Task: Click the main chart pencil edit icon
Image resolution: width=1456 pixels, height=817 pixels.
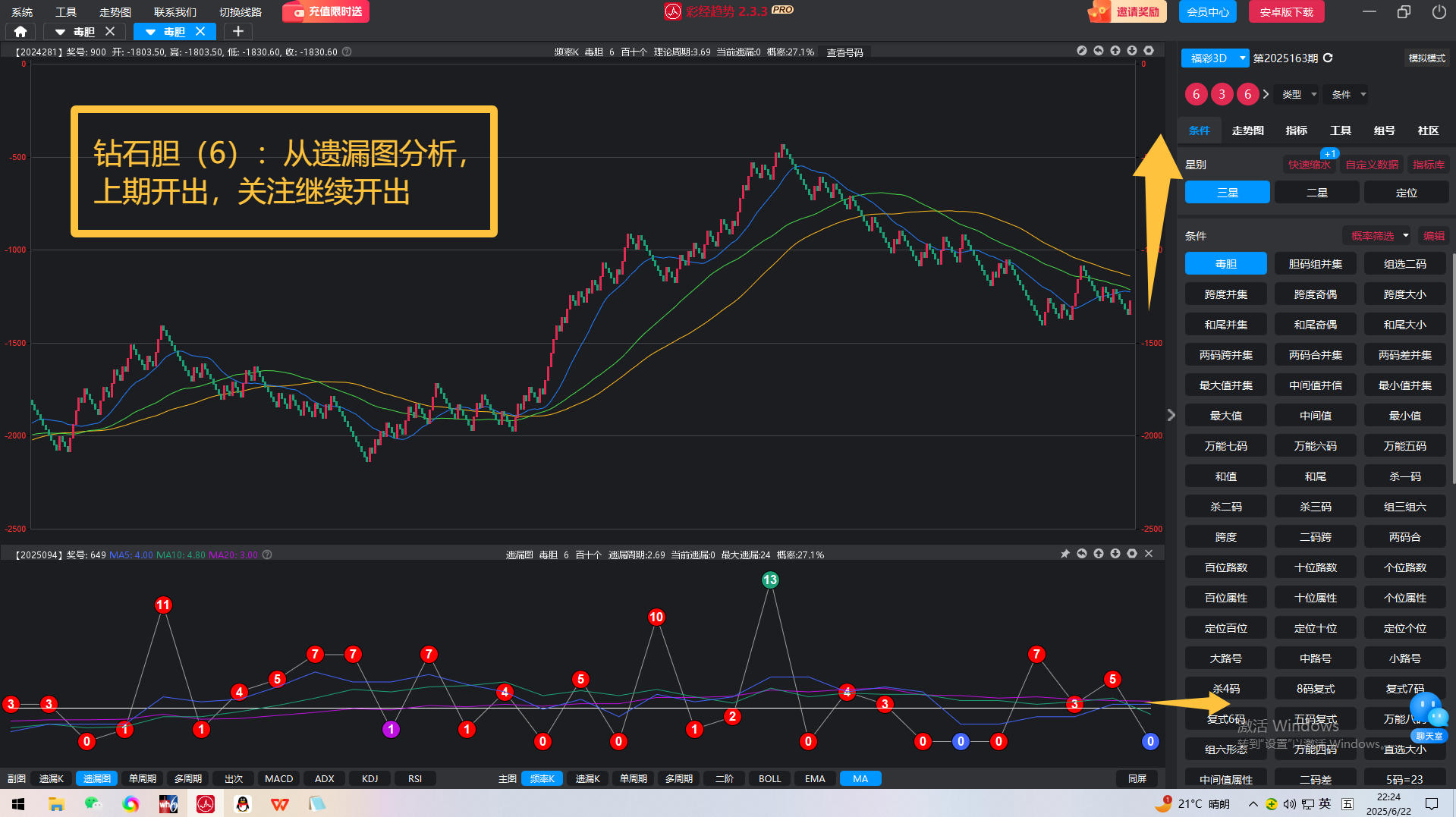Action: click(x=1082, y=51)
